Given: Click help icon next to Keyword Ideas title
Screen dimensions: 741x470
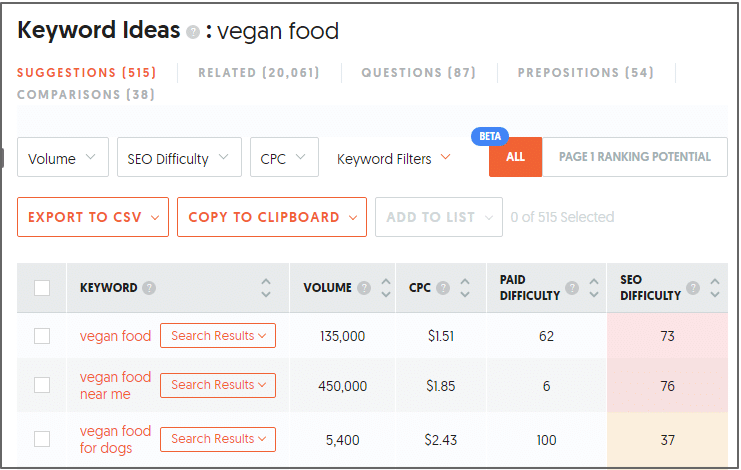Looking at the screenshot, I should pos(193,32).
